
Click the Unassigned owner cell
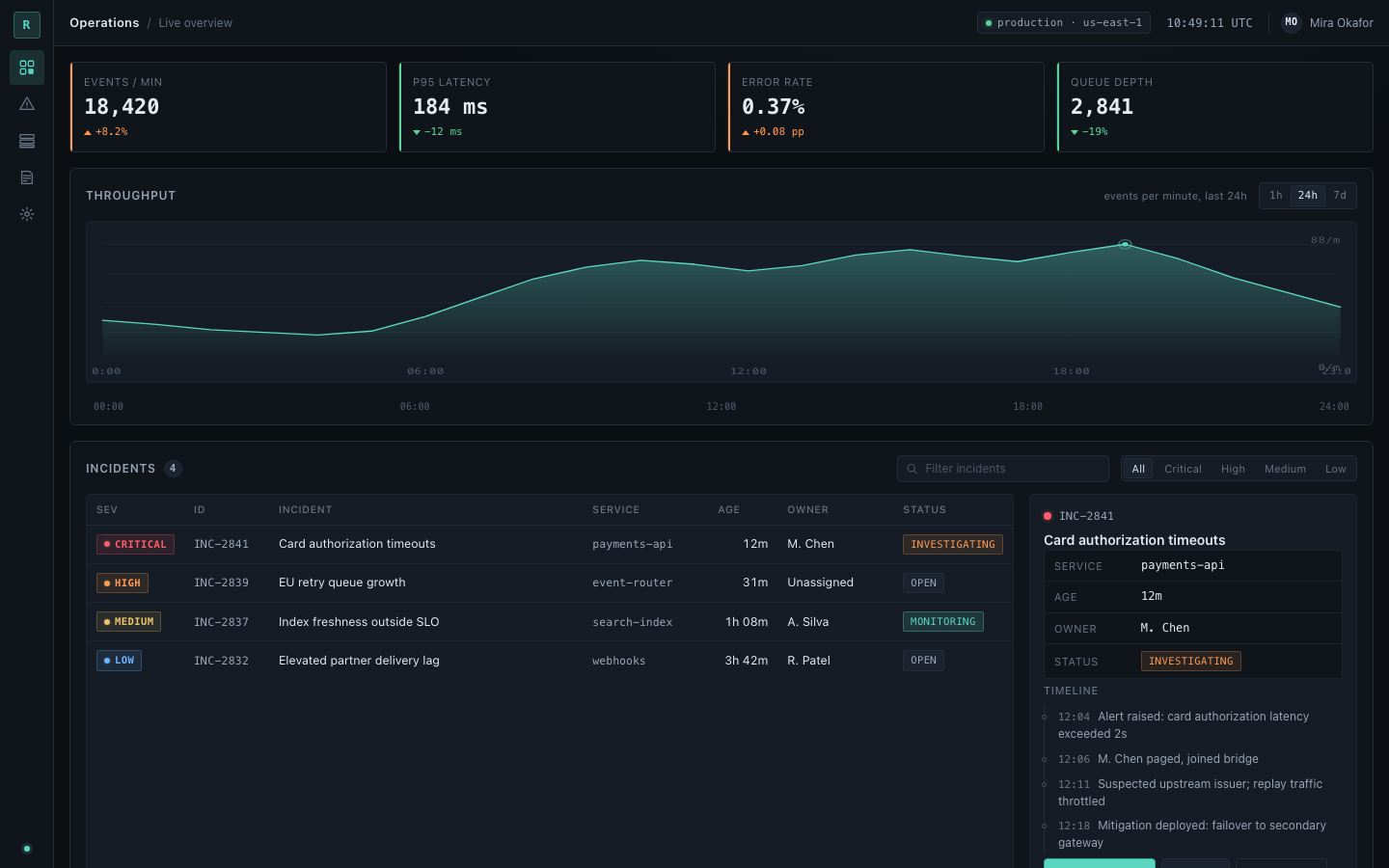pyautogui.click(x=820, y=583)
